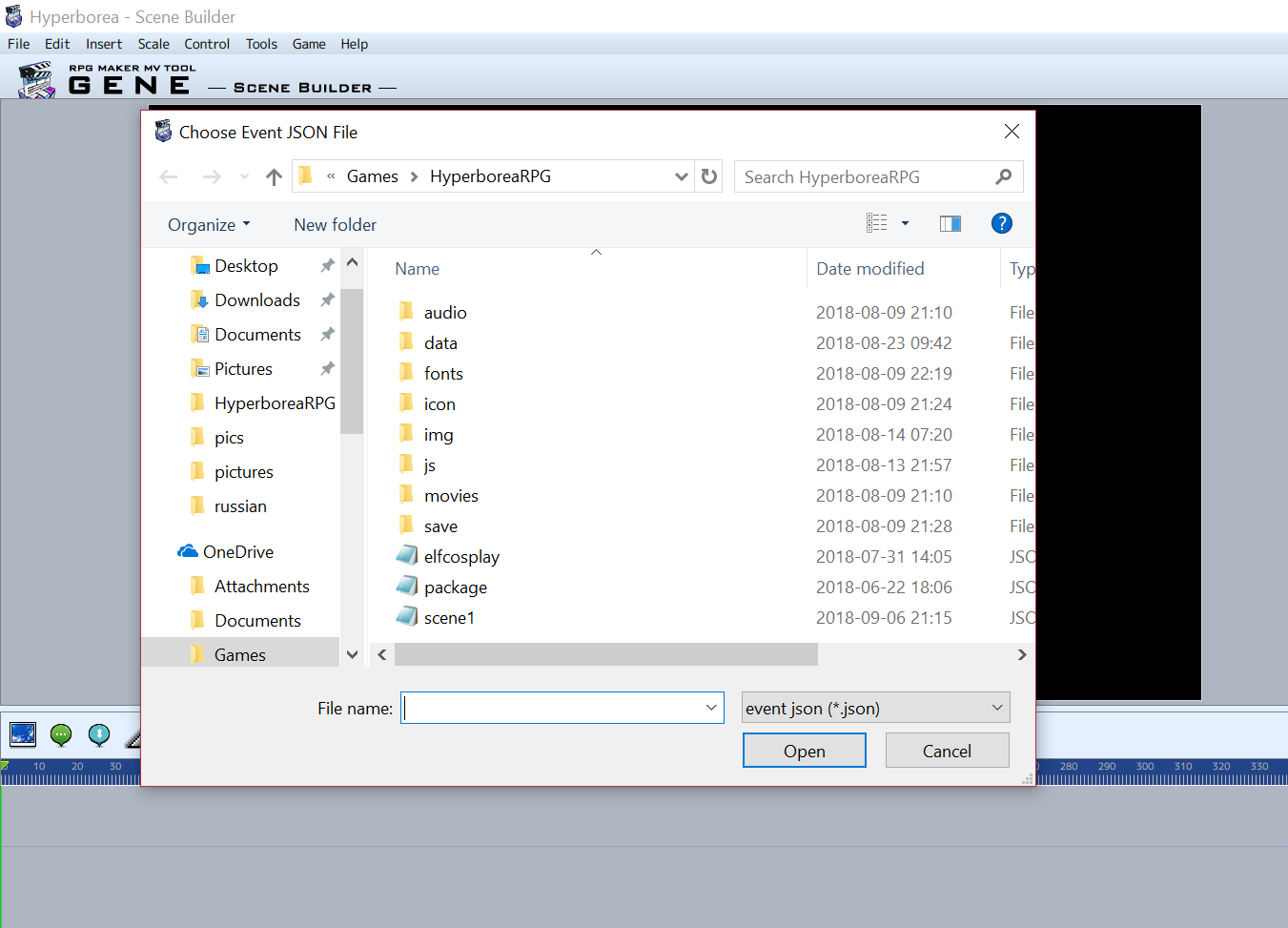
Task: Expand the File name history dropdown arrow
Action: coord(710,708)
